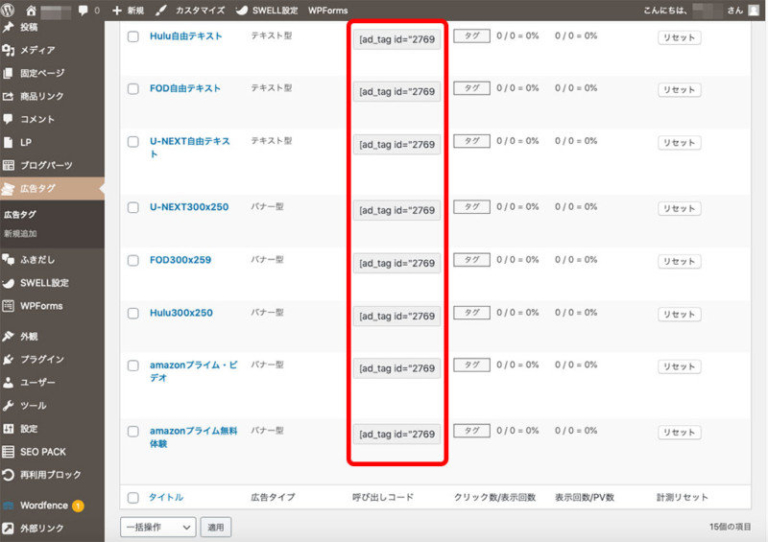This screenshot has height=542, width=768.
Task: Check the U-NEXT300x250 row checkbox
Action: (x=133, y=208)
